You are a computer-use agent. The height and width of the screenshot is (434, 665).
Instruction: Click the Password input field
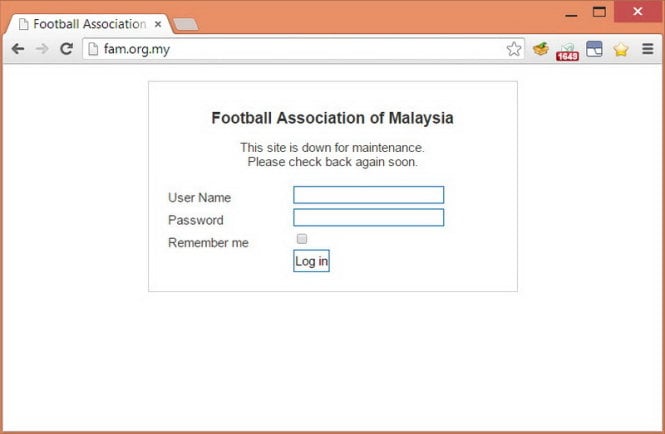click(x=369, y=217)
